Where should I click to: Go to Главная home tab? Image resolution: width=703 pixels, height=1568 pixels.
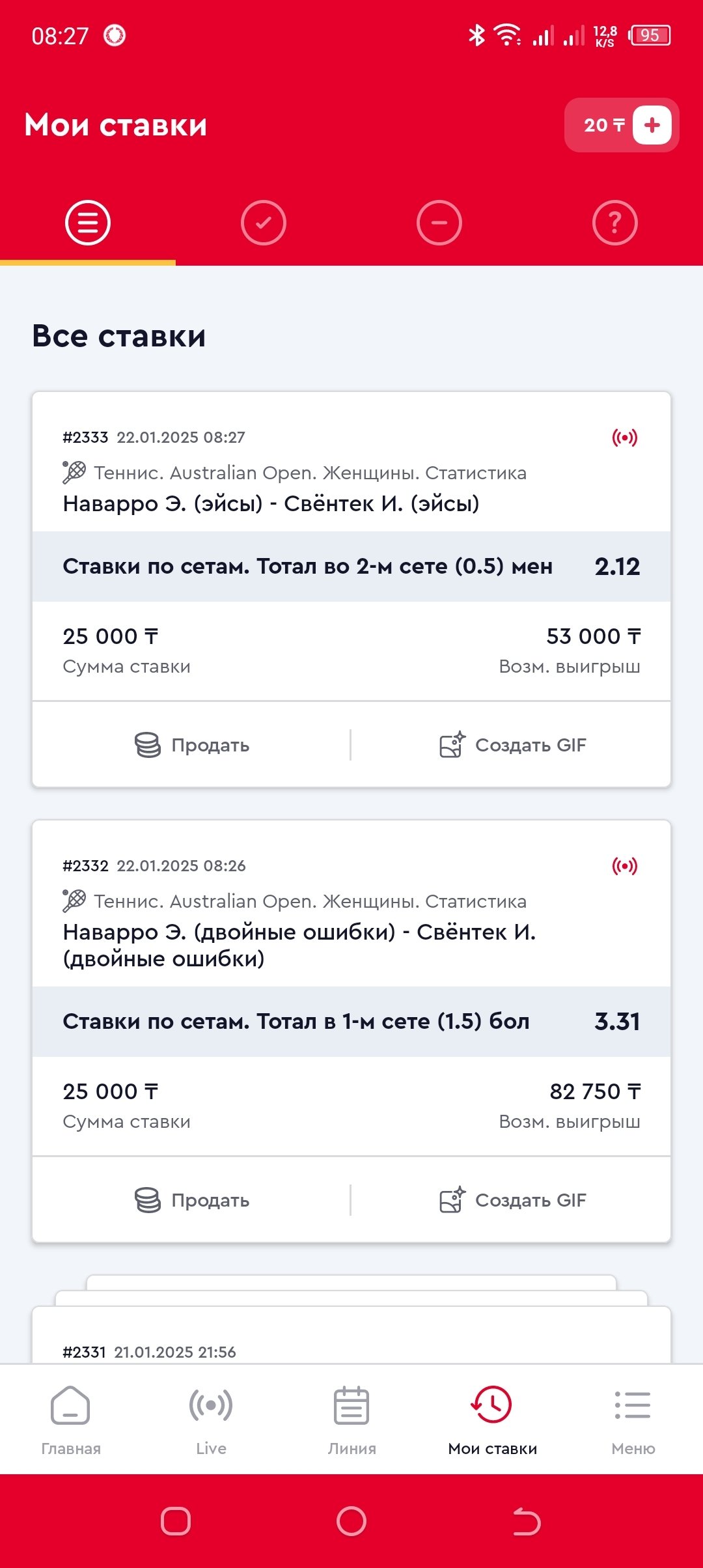click(x=71, y=1420)
